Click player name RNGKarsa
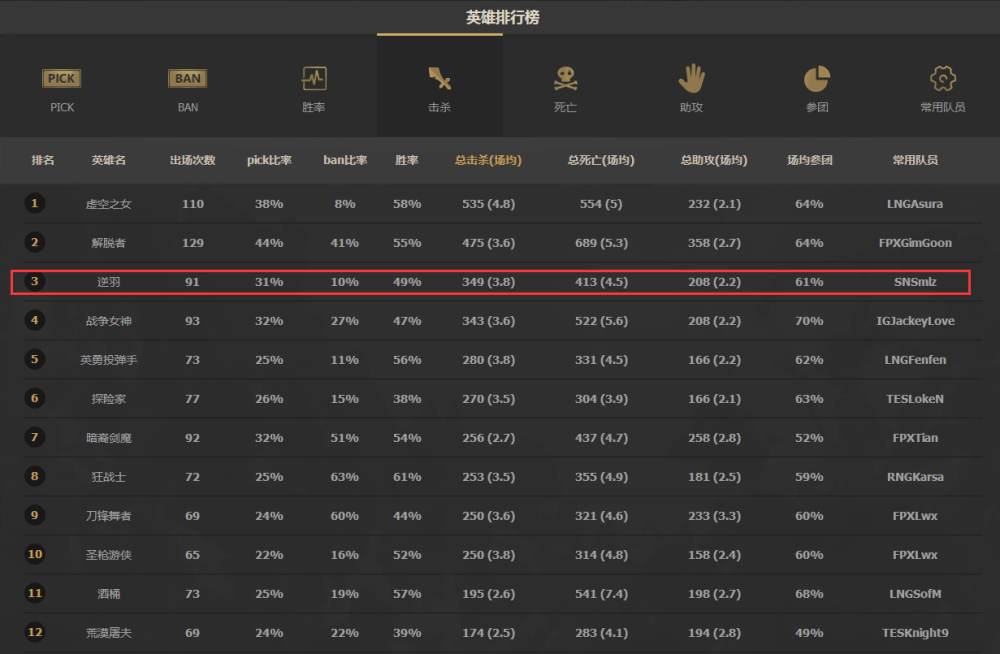The image size is (1000, 654). 915,477
